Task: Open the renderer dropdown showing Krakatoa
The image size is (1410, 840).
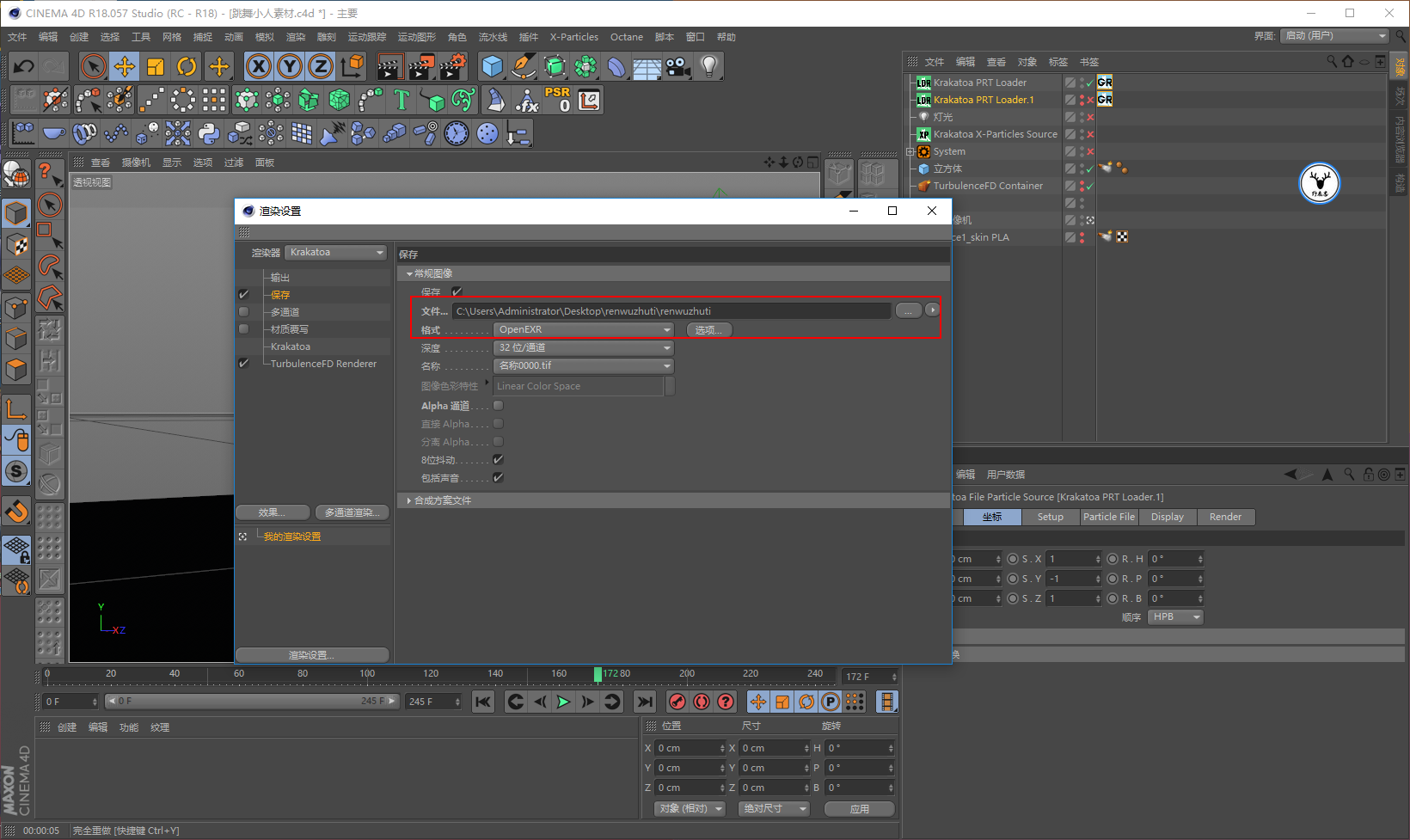Action: click(336, 253)
